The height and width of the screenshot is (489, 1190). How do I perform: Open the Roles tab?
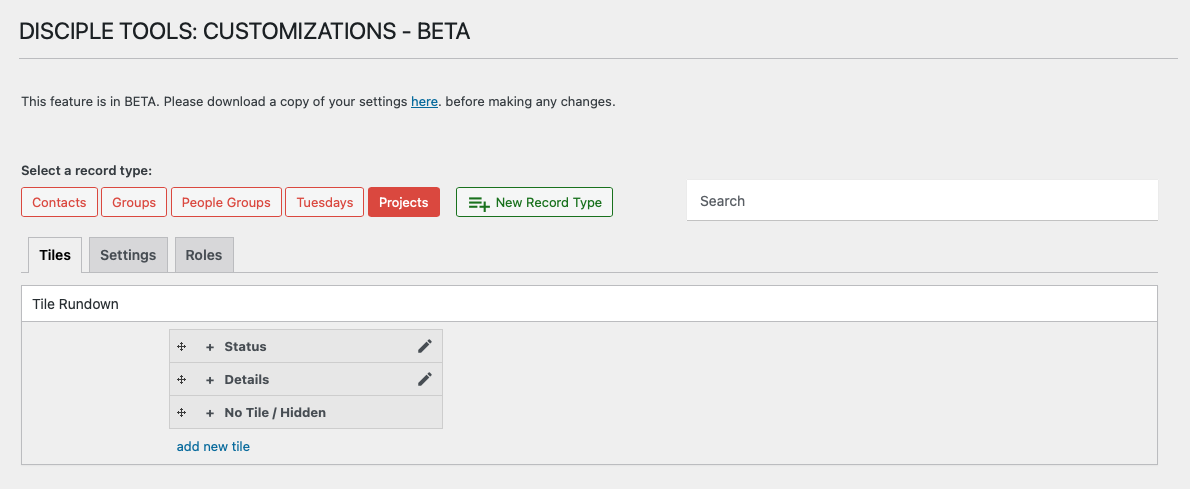pos(204,255)
